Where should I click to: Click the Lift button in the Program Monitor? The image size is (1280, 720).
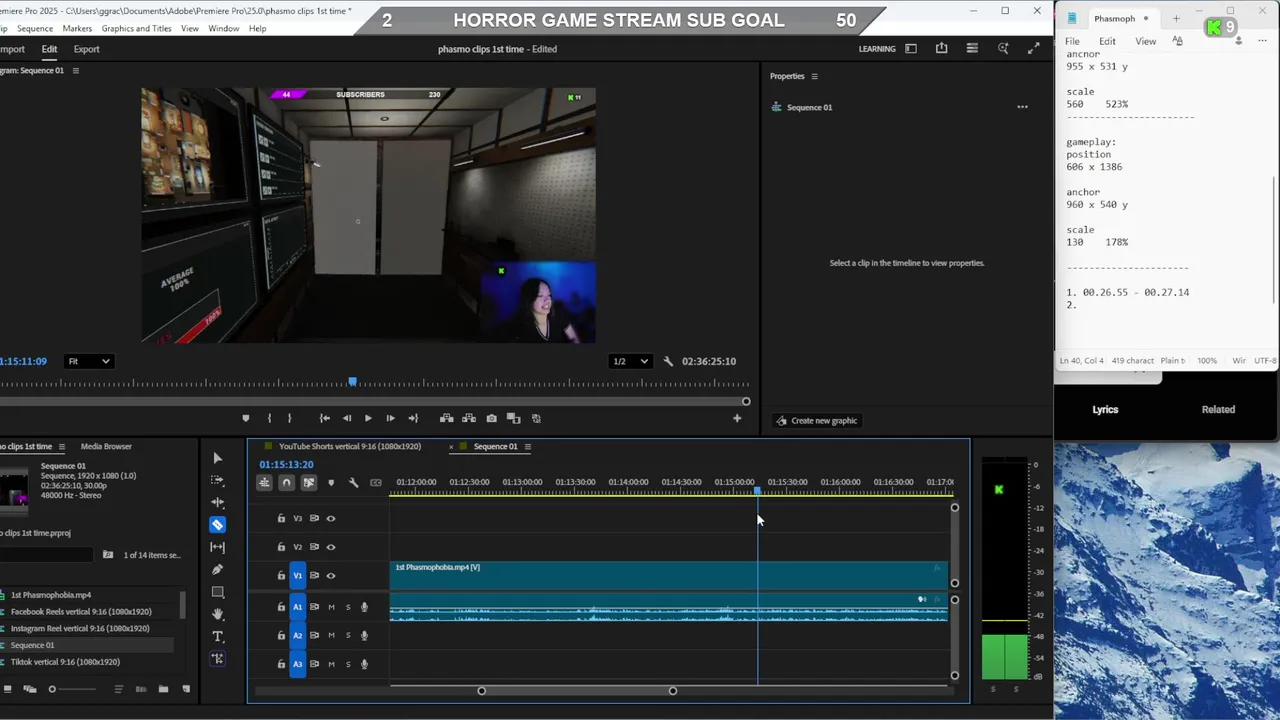point(446,418)
